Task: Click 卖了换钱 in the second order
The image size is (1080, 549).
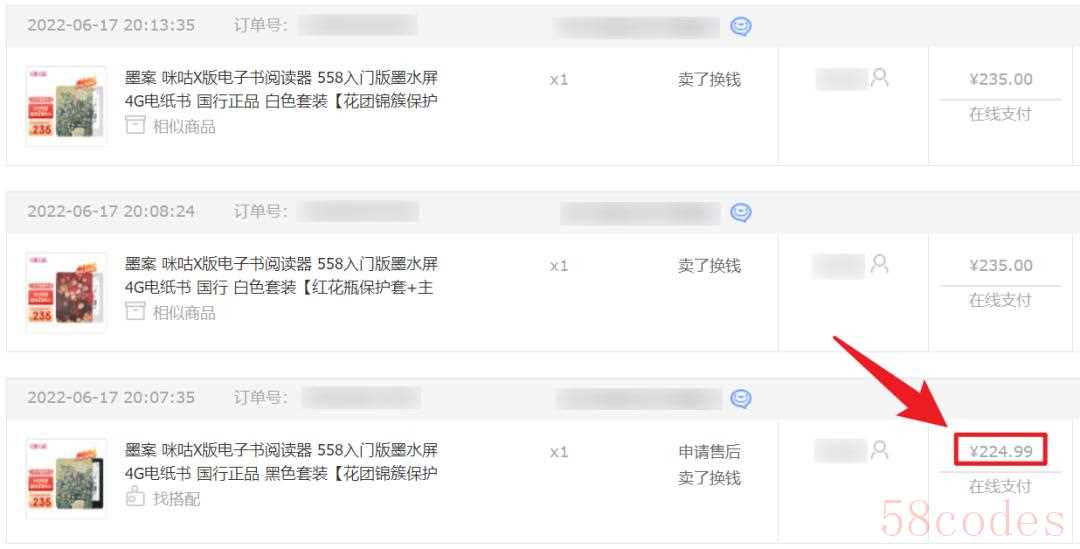Action: click(709, 266)
